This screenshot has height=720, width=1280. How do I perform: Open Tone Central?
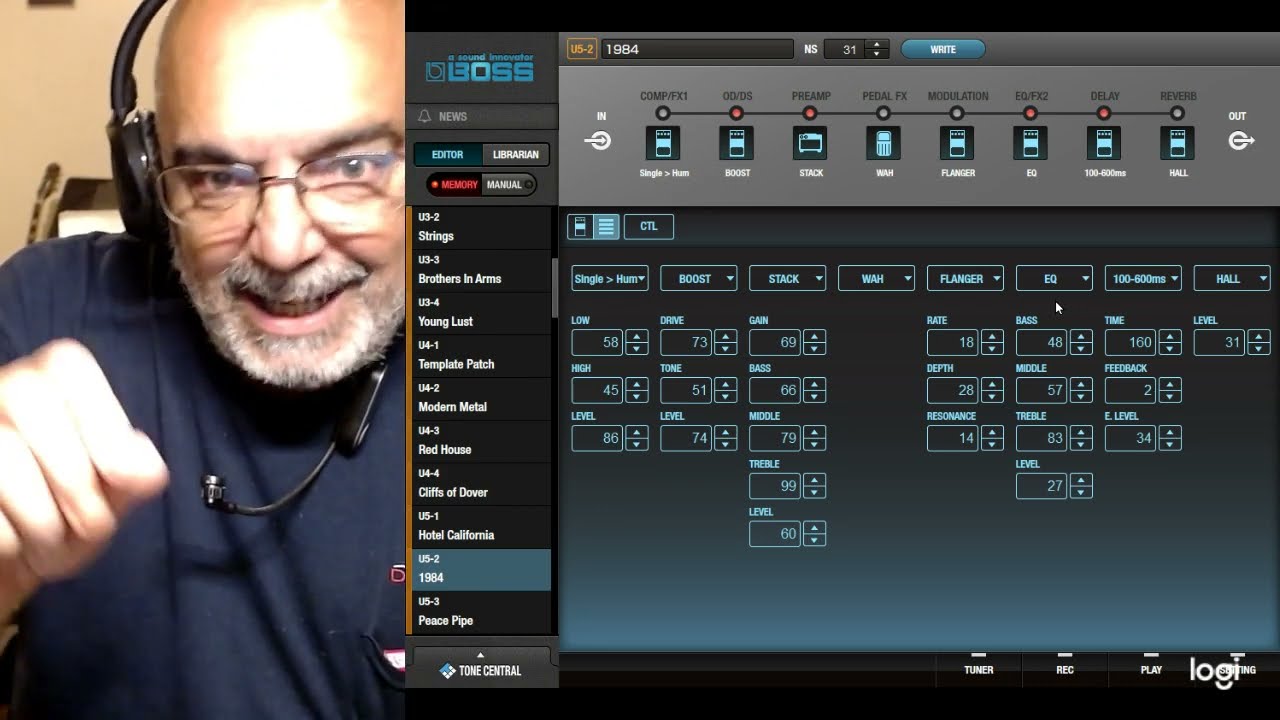[x=481, y=670]
